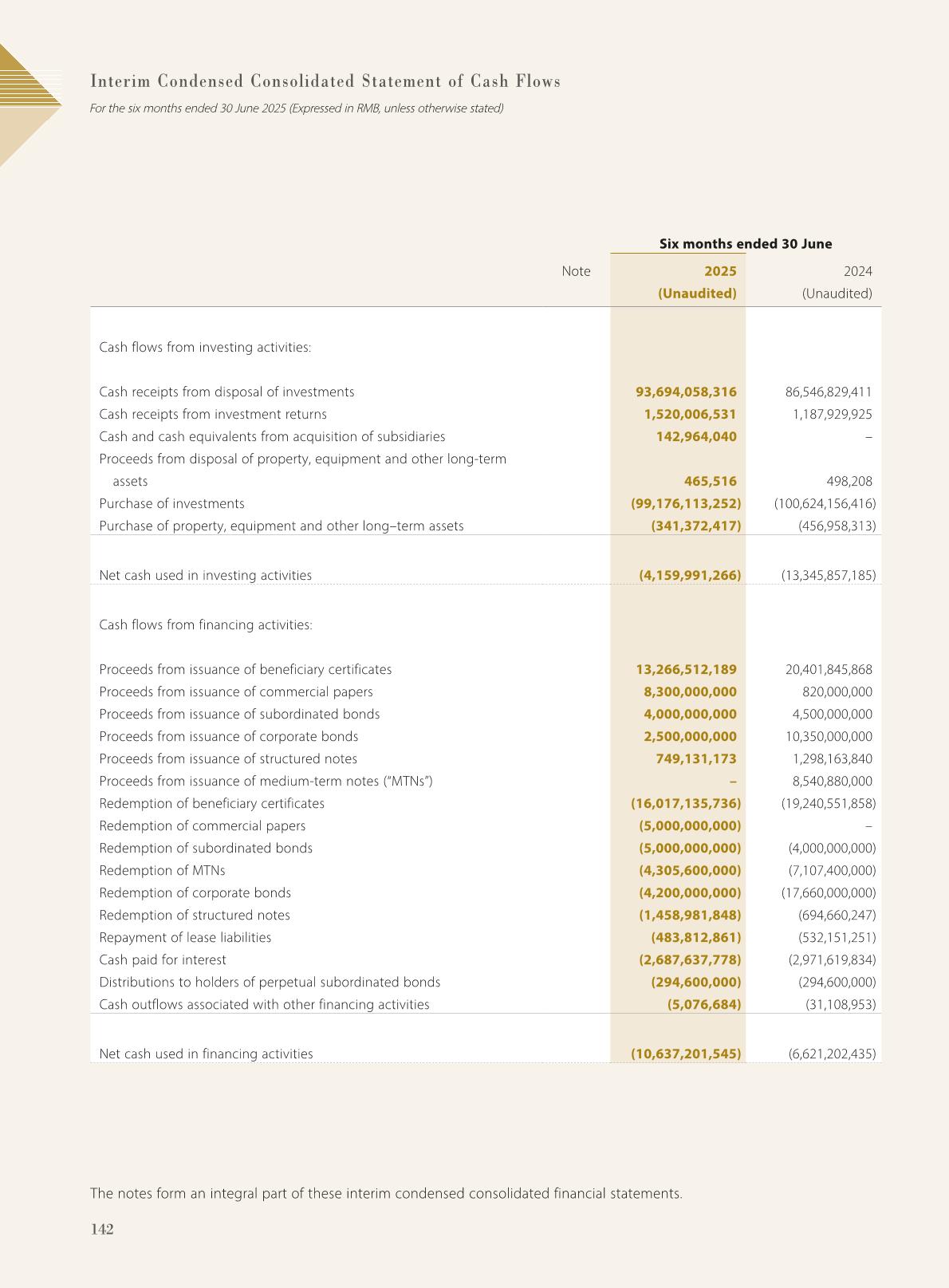
Task: Select the 'Six months ended 30 June' header
Action: 745,244
